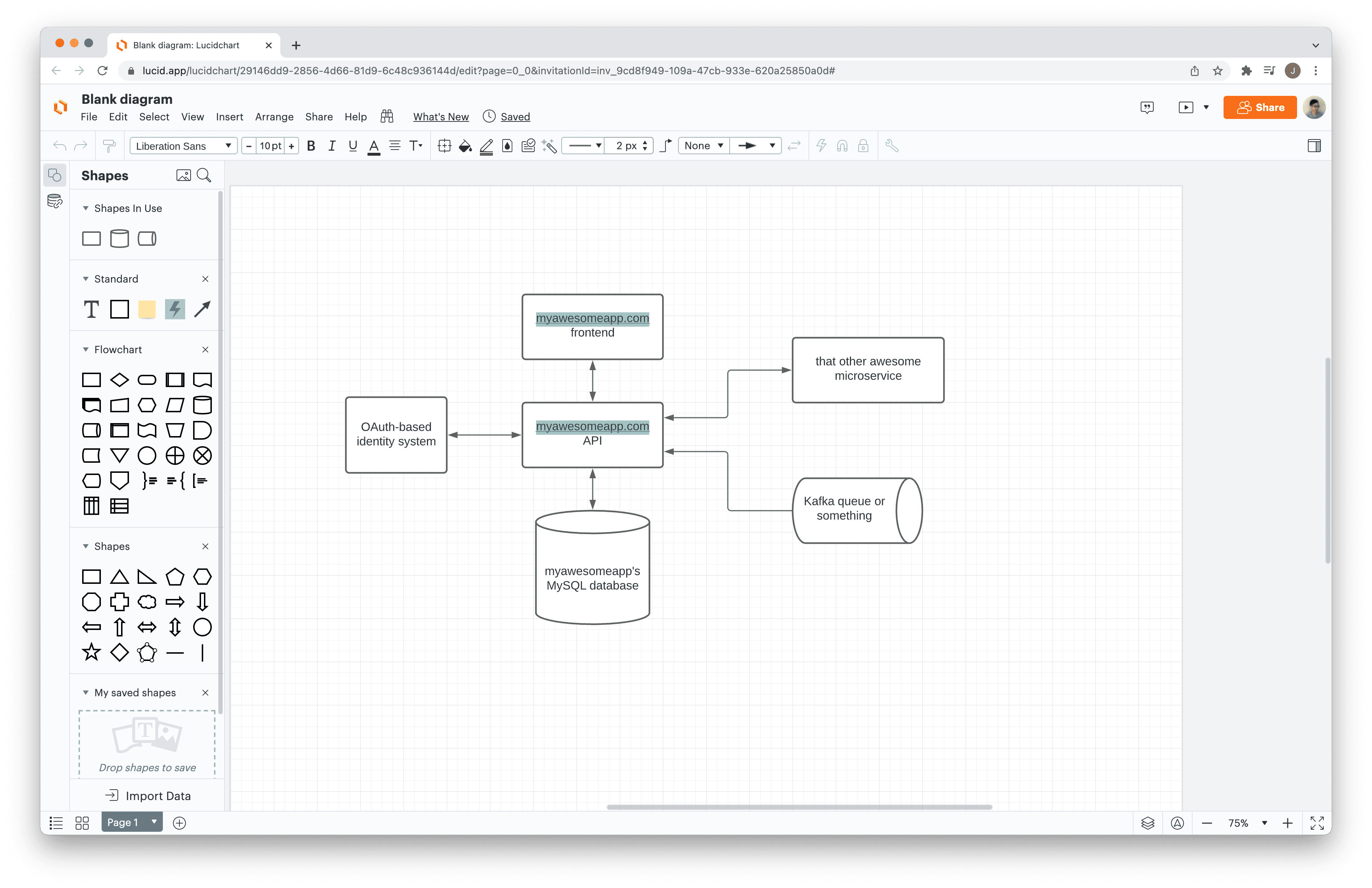Click the fill color bucket icon

pyautogui.click(x=465, y=146)
